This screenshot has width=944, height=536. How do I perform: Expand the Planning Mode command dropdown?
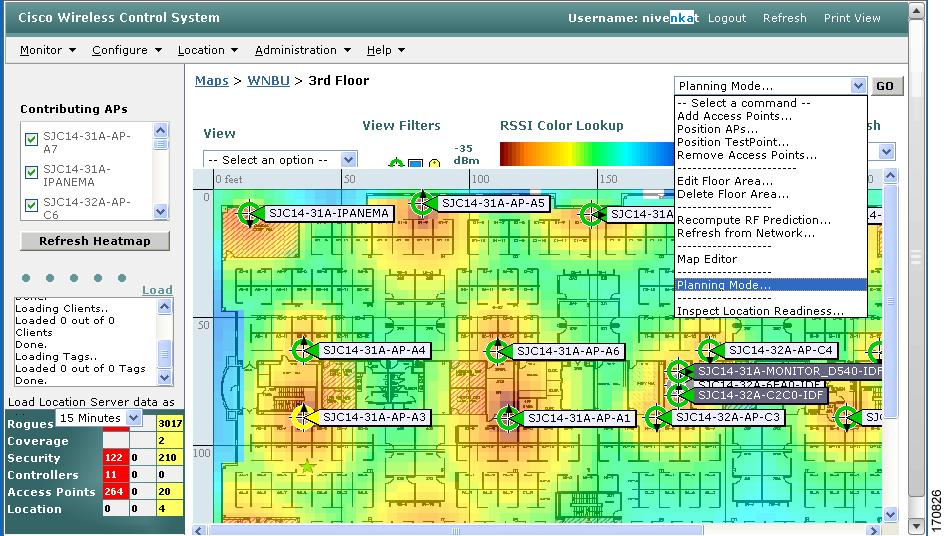pyautogui.click(x=859, y=86)
